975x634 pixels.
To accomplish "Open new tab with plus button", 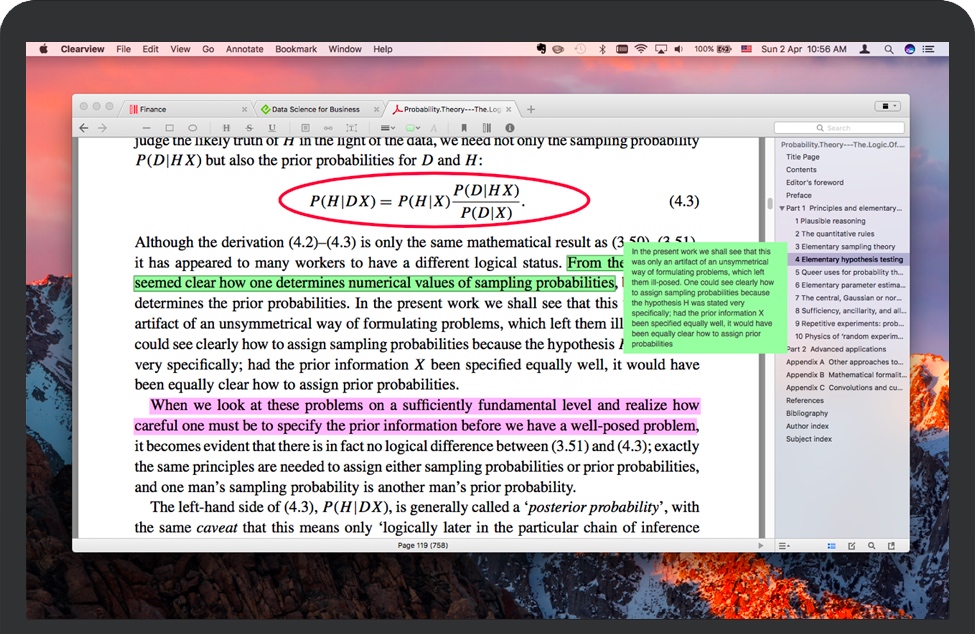I will 531,109.
